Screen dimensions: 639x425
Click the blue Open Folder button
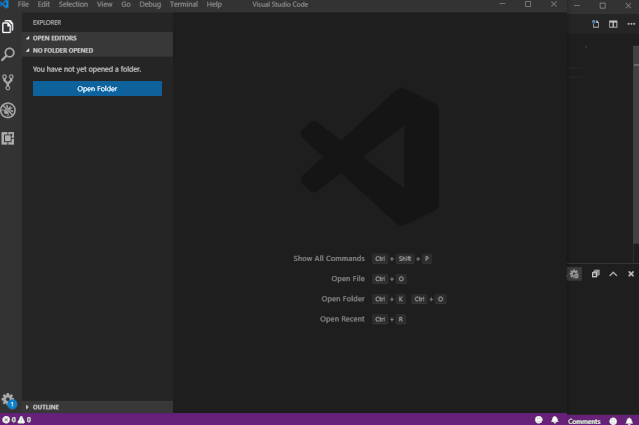click(97, 88)
